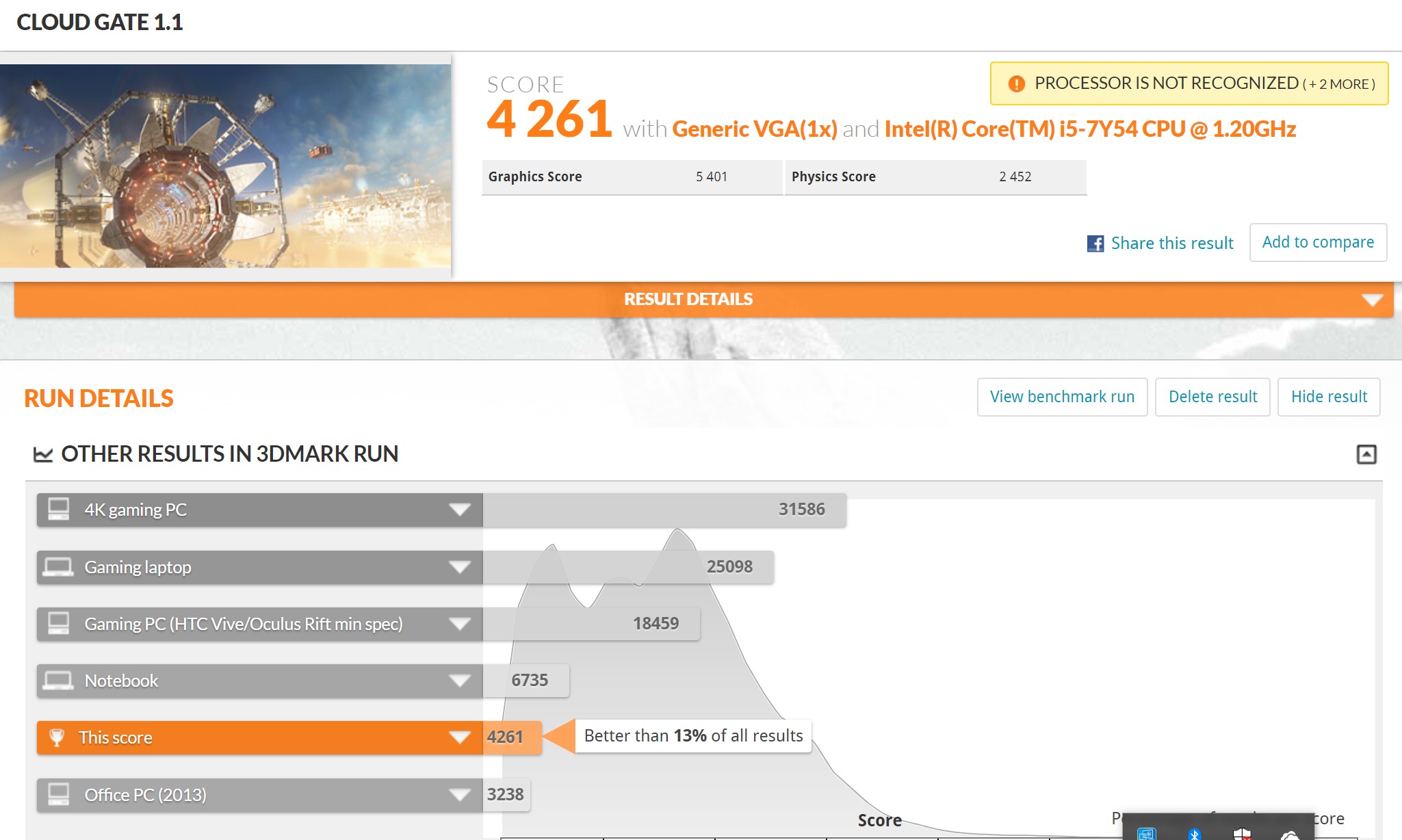This screenshot has width=1402, height=840.
Task: Click the trophy icon on This score row
Action: [57, 737]
